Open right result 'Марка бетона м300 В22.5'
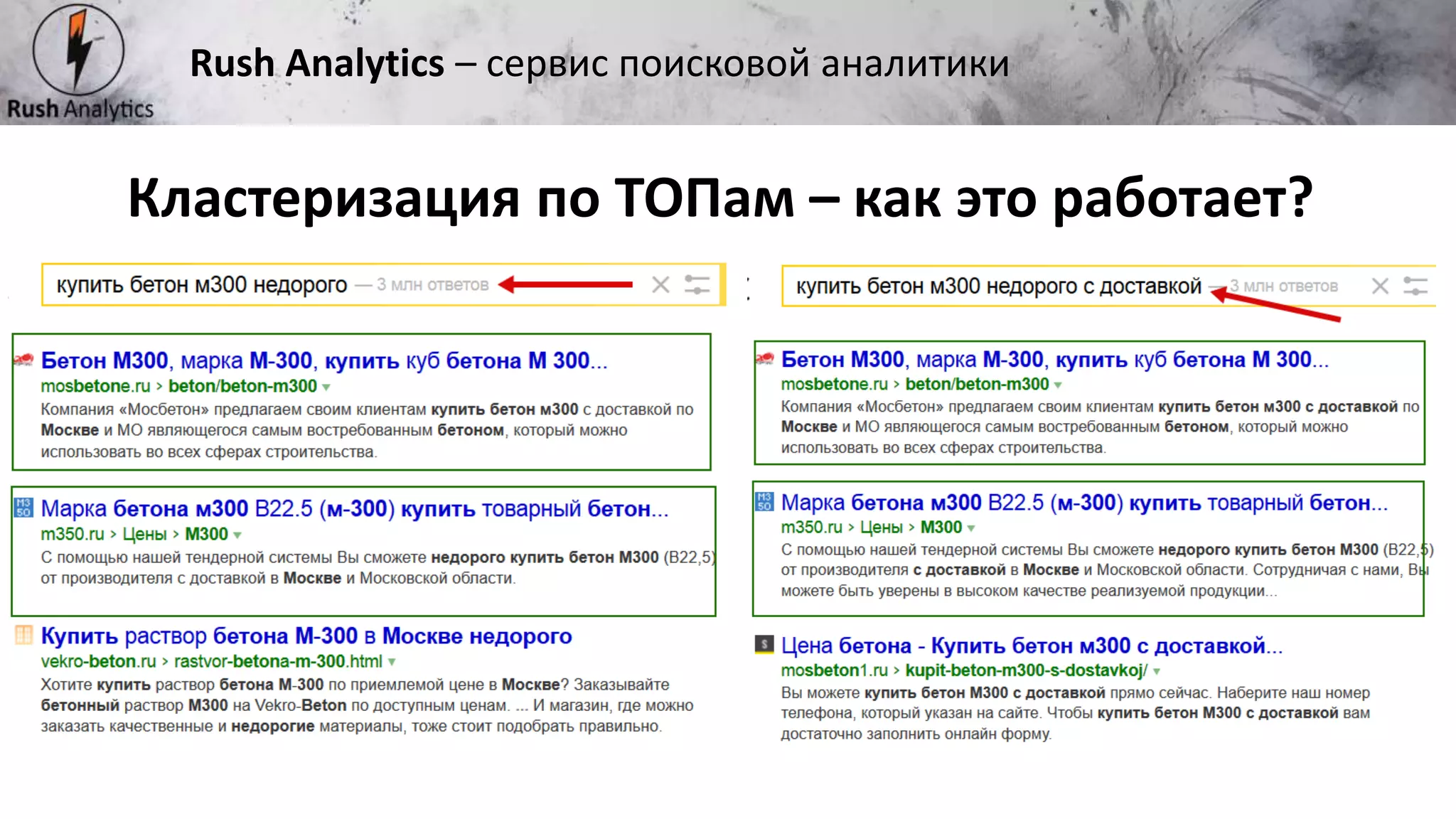The height and width of the screenshot is (819, 1456). pos(1084,503)
